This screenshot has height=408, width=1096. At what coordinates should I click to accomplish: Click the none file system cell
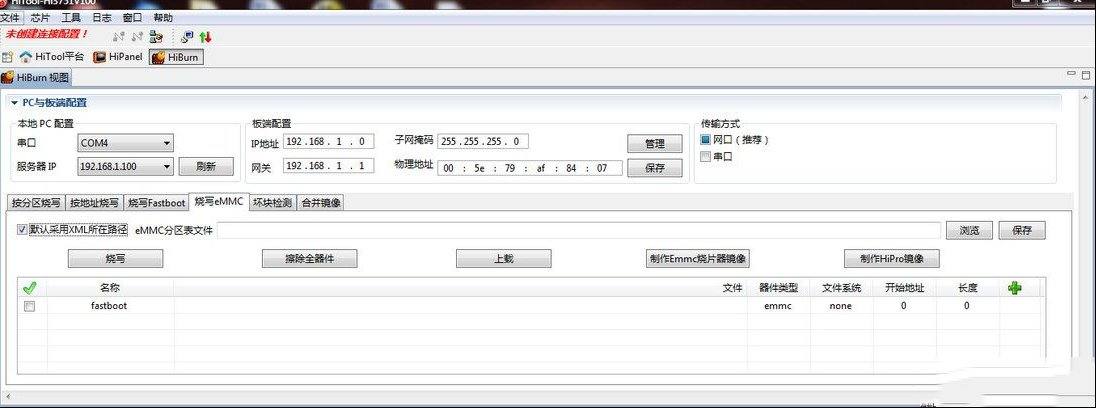pos(841,306)
